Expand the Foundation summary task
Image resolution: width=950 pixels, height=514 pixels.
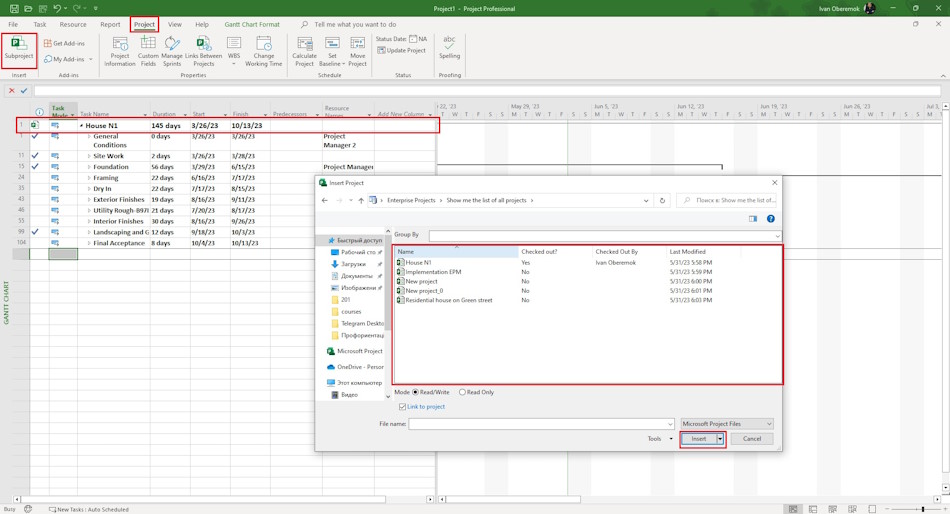pos(89,167)
